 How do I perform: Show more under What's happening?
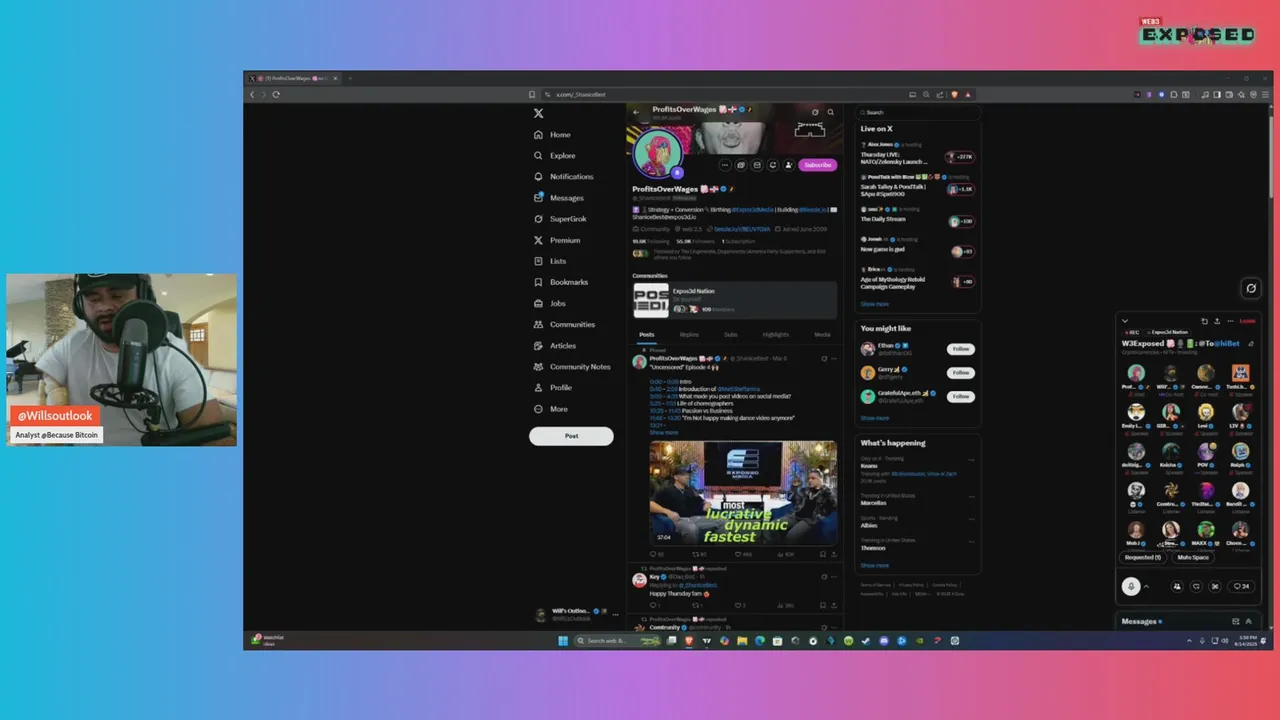tap(874, 565)
